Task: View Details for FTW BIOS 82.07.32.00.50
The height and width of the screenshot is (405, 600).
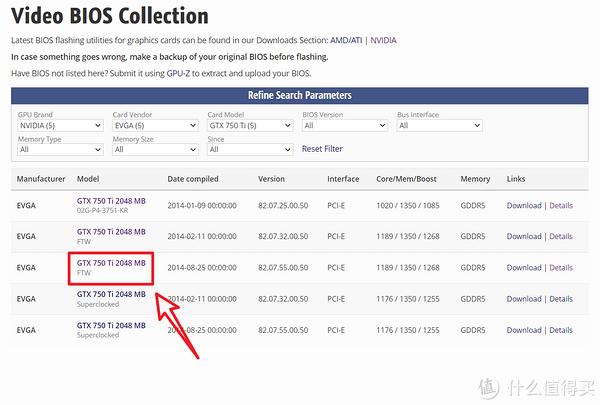Action: 561,237
